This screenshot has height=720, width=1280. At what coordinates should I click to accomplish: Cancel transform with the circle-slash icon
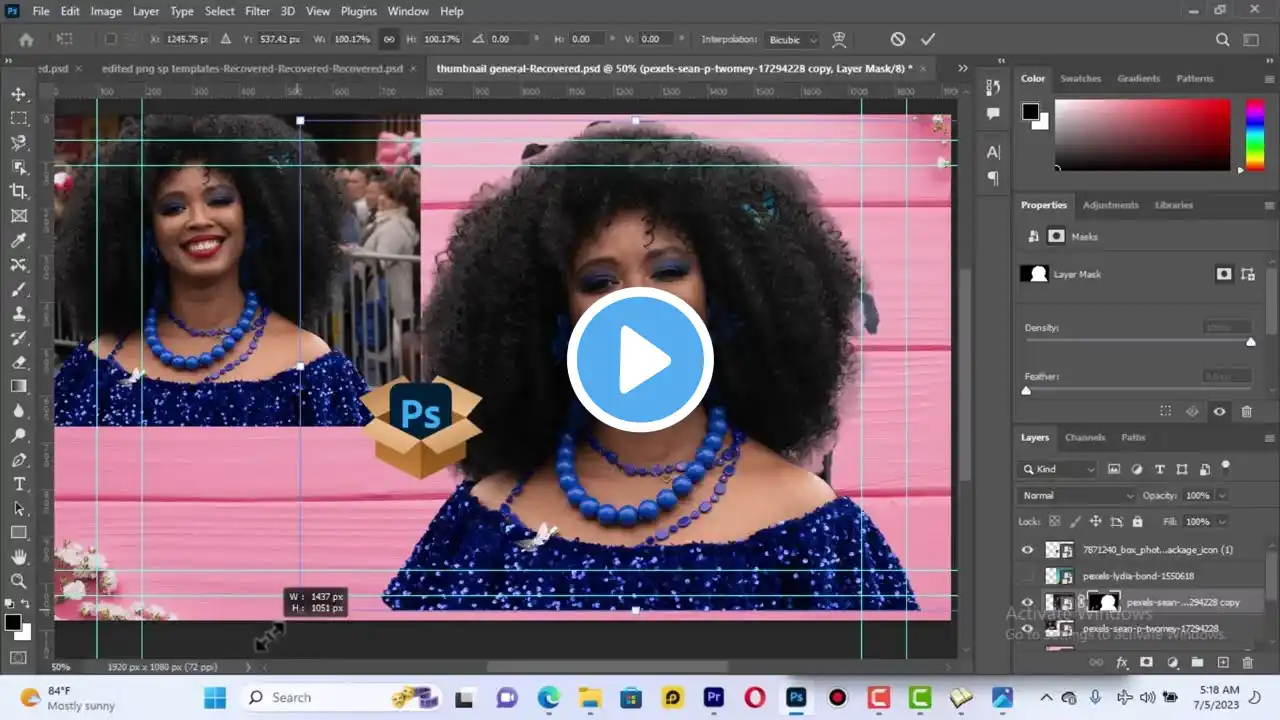(898, 39)
